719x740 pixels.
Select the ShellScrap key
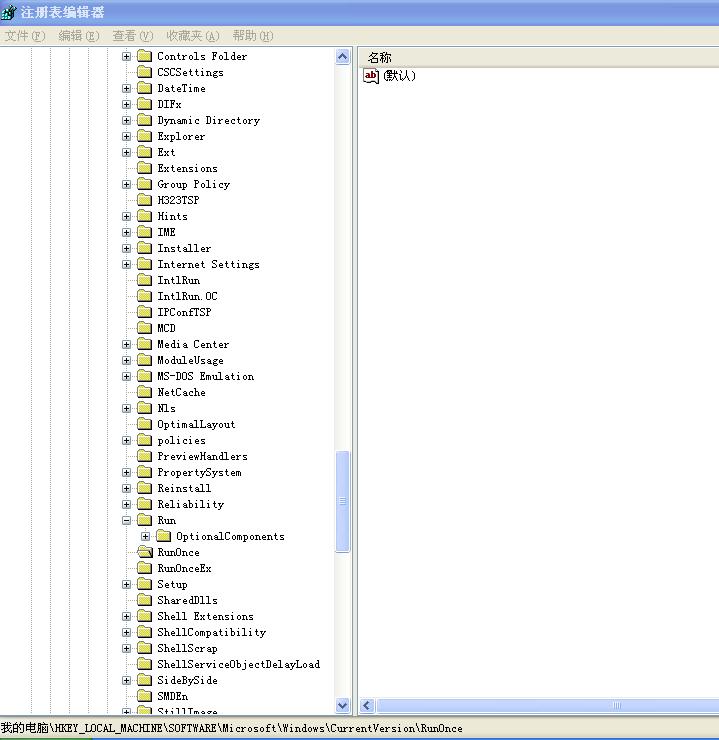coord(187,648)
